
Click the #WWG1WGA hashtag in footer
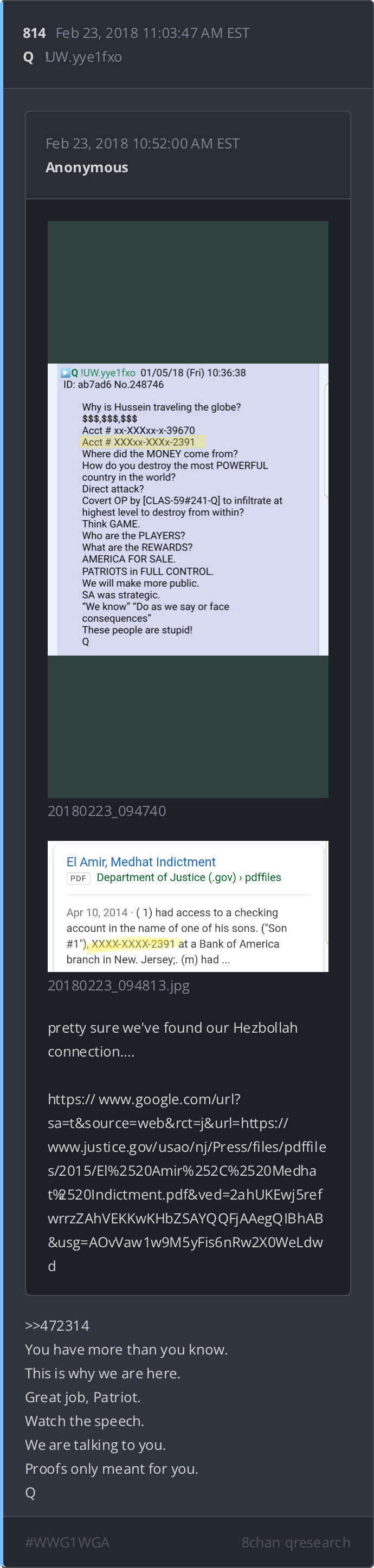coord(67,1542)
